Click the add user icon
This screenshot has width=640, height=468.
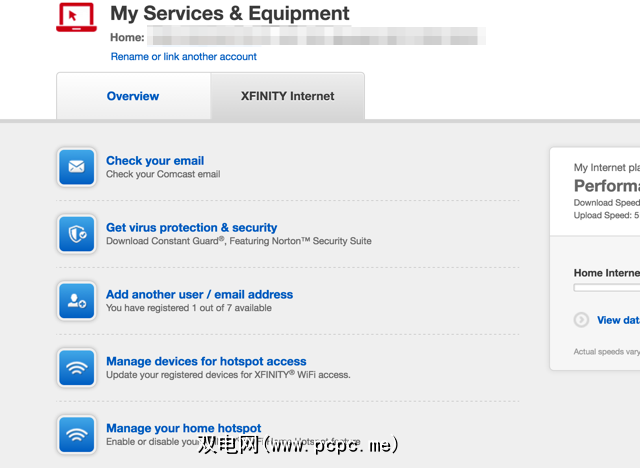pos(77,300)
